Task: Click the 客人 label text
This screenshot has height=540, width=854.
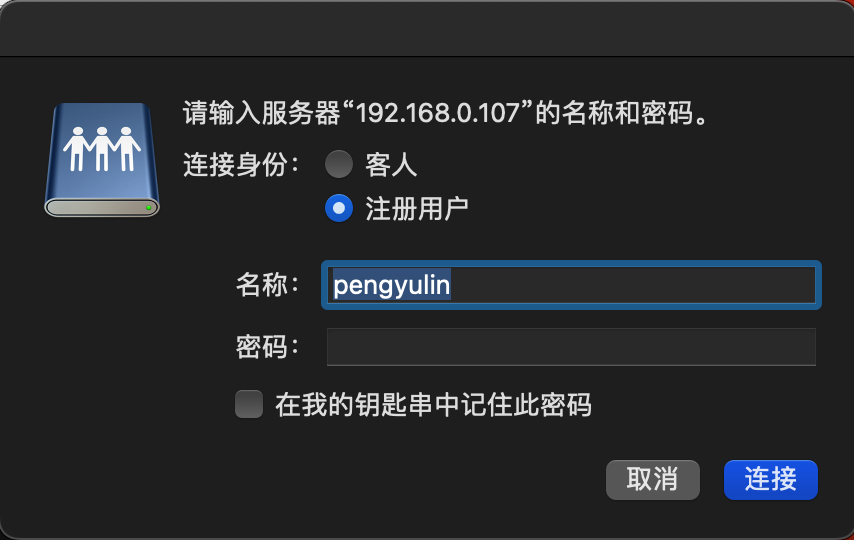Action: click(x=391, y=164)
